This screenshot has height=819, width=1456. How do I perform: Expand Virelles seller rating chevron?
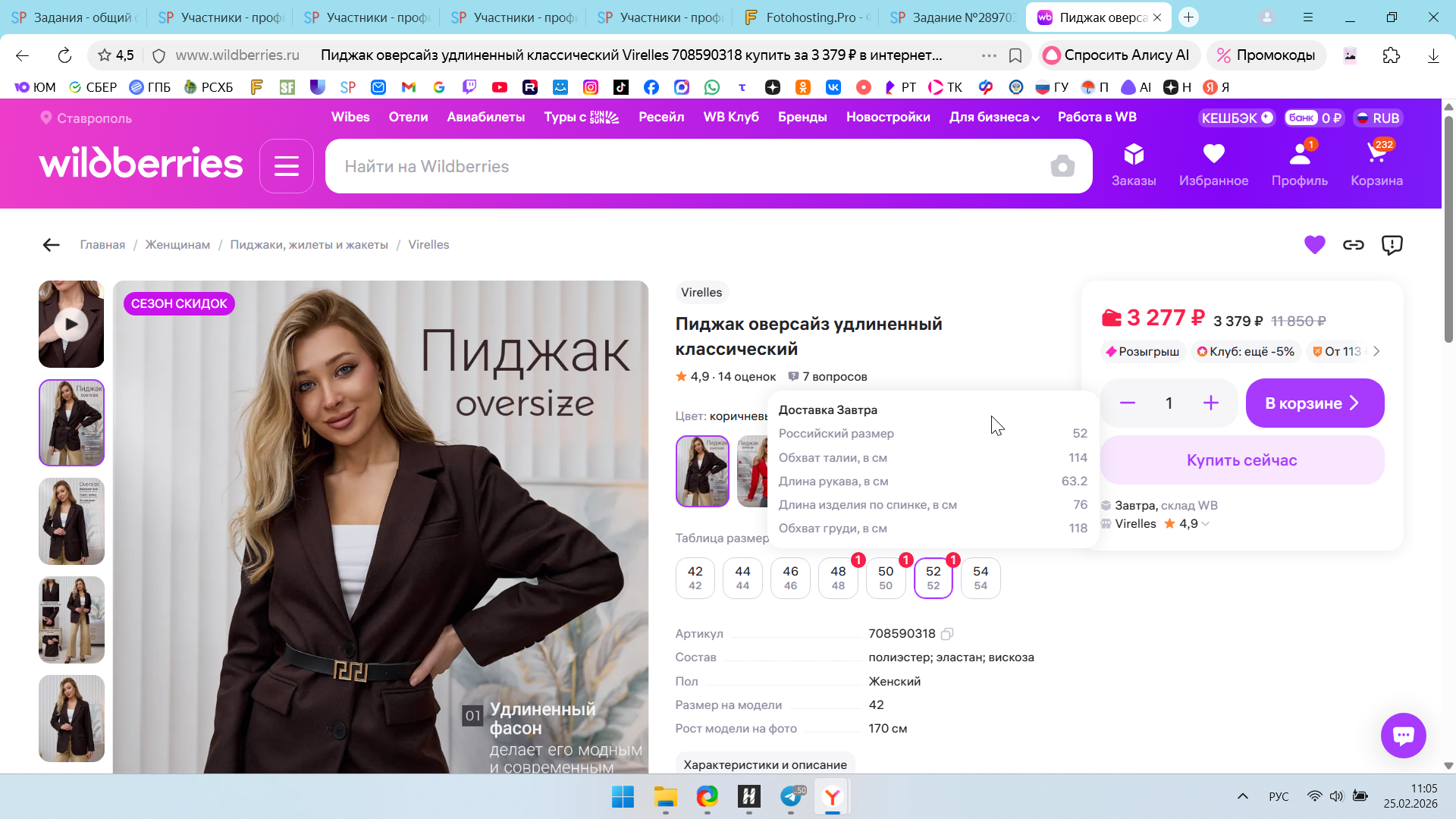1205,524
